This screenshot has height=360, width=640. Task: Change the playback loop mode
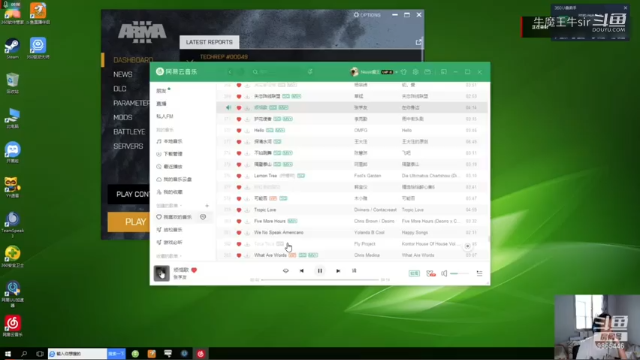(286, 271)
